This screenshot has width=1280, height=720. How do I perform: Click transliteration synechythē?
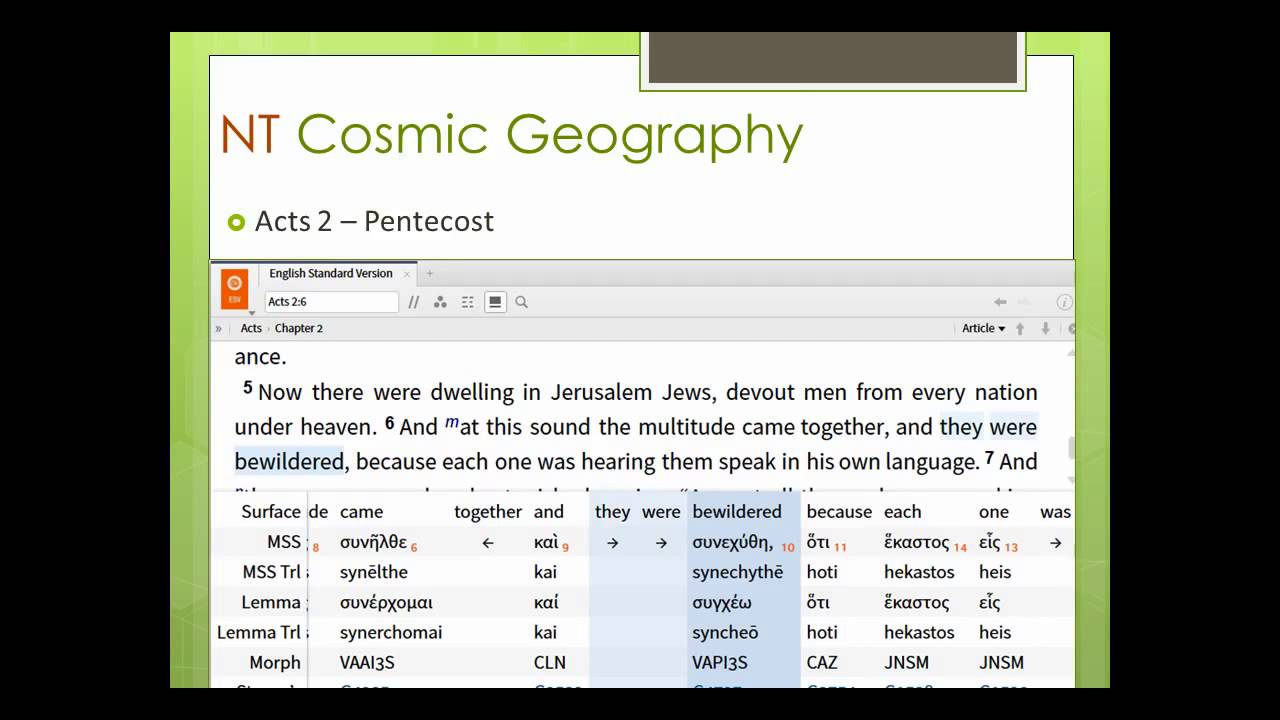[738, 572]
